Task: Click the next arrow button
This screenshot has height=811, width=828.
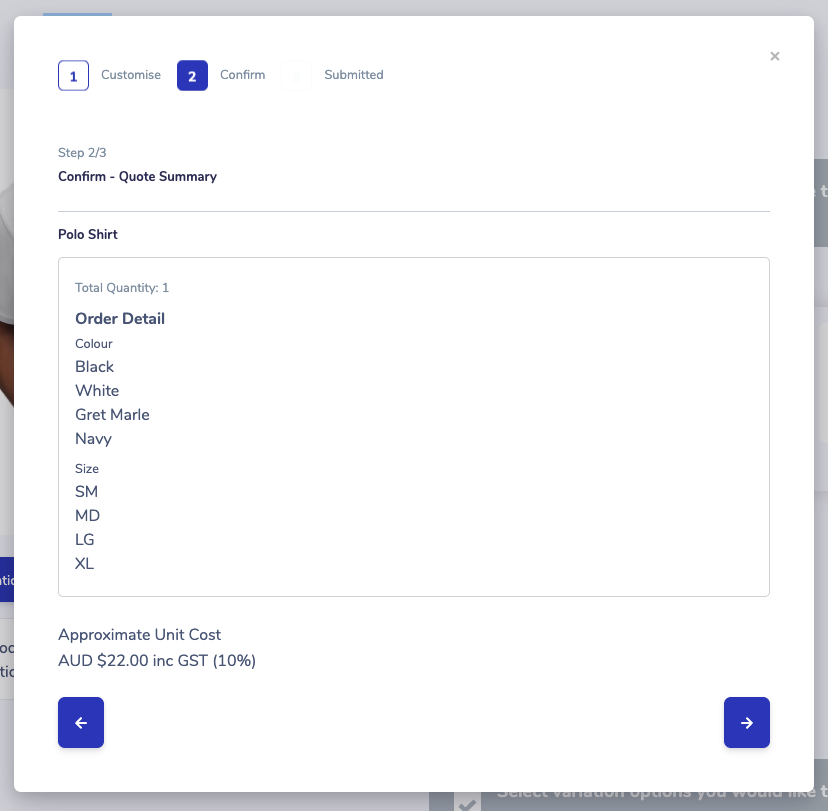Action: click(746, 723)
